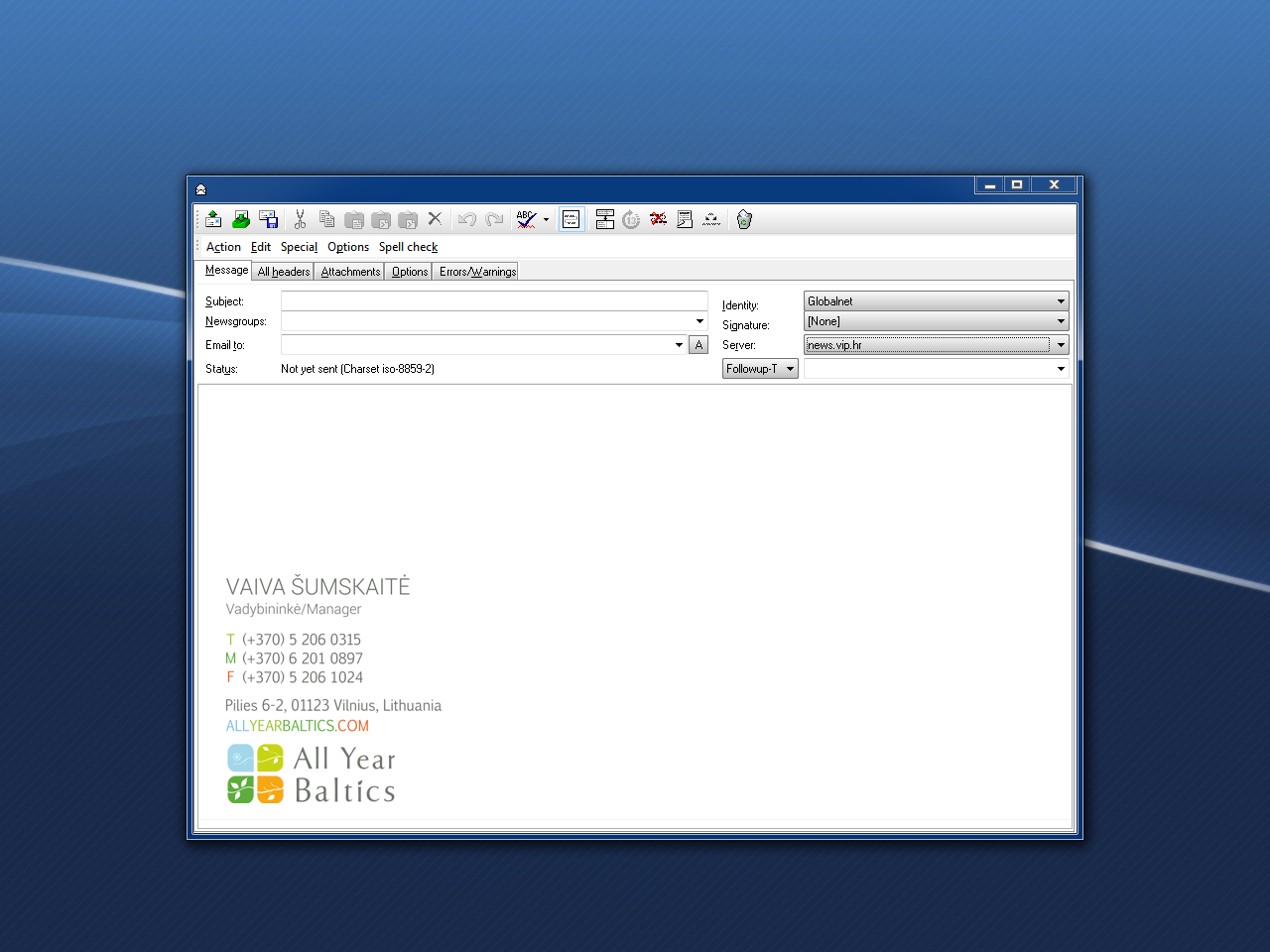1270x952 pixels.
Task: Click the recycle bin icon in toolbar
Action: coord(744,219)
